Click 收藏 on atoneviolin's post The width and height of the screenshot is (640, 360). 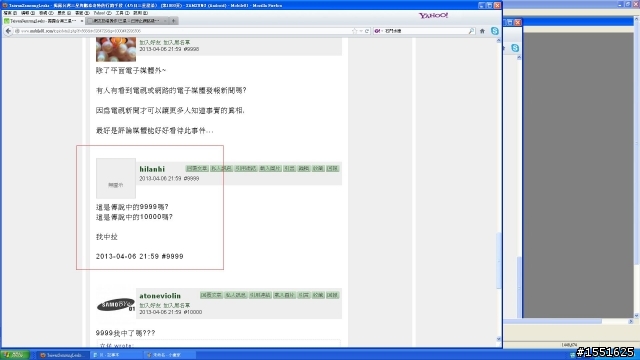(318, 295)
